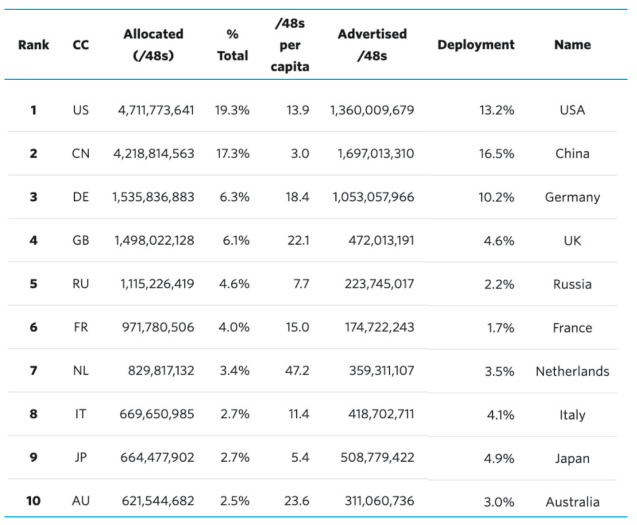Select allocated value 829,817,132
Image resolution: width=637 pixels, height=525 pixels.
161,371
